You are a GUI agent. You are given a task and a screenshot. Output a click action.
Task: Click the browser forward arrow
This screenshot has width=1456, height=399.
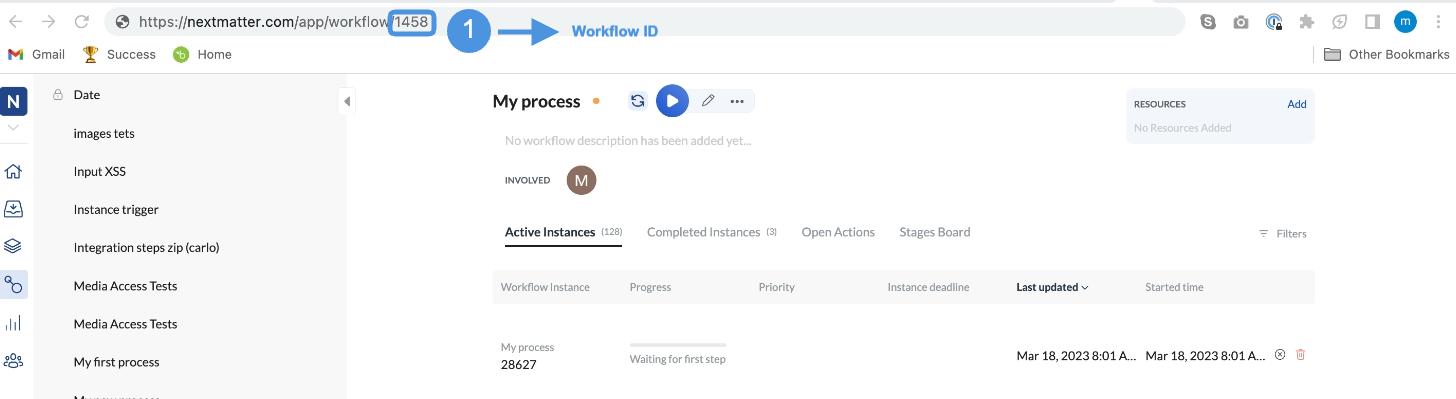[x=48, y=21]
